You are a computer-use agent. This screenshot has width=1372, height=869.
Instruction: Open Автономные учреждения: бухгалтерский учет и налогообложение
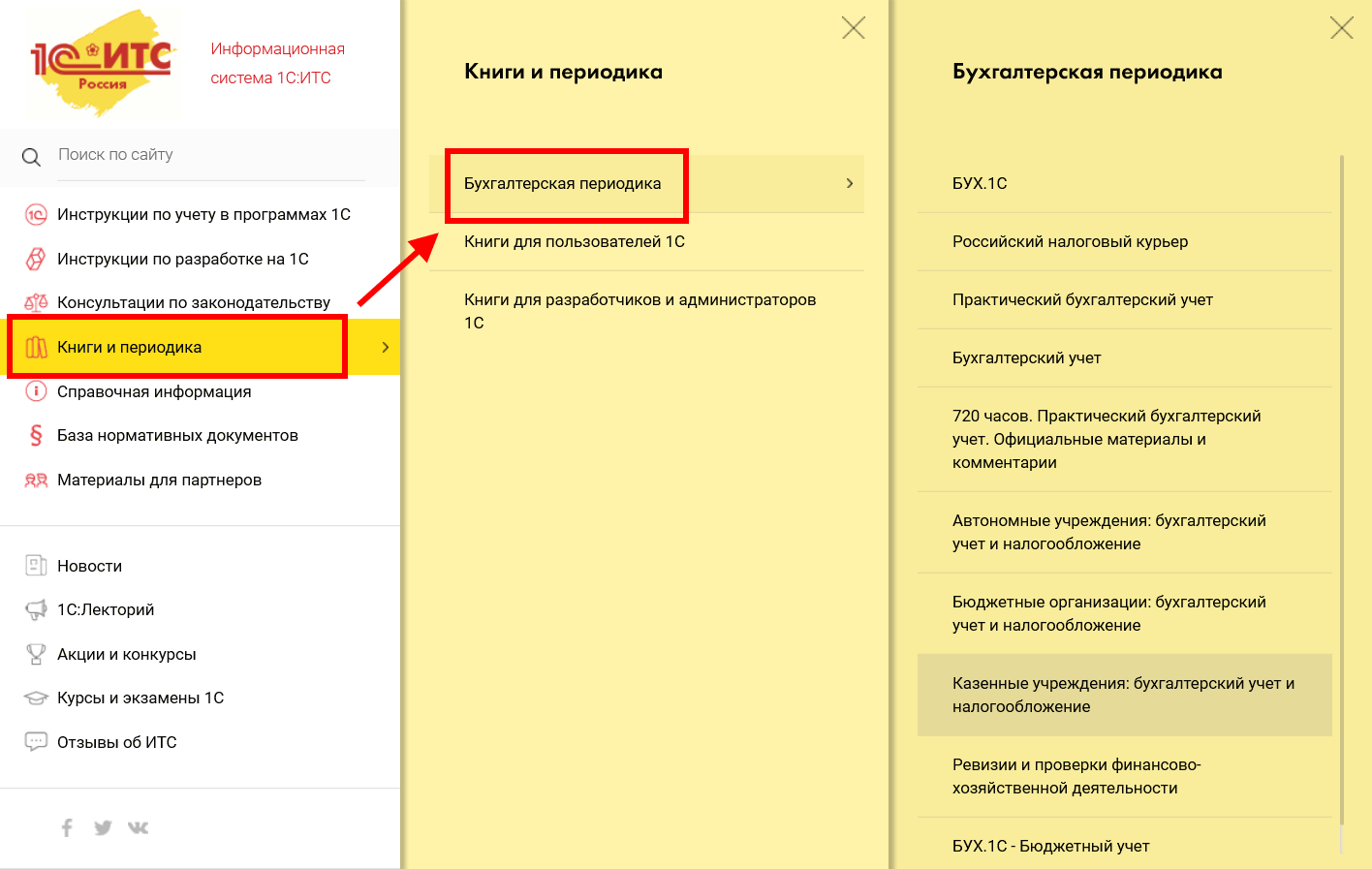point(1125,532)
